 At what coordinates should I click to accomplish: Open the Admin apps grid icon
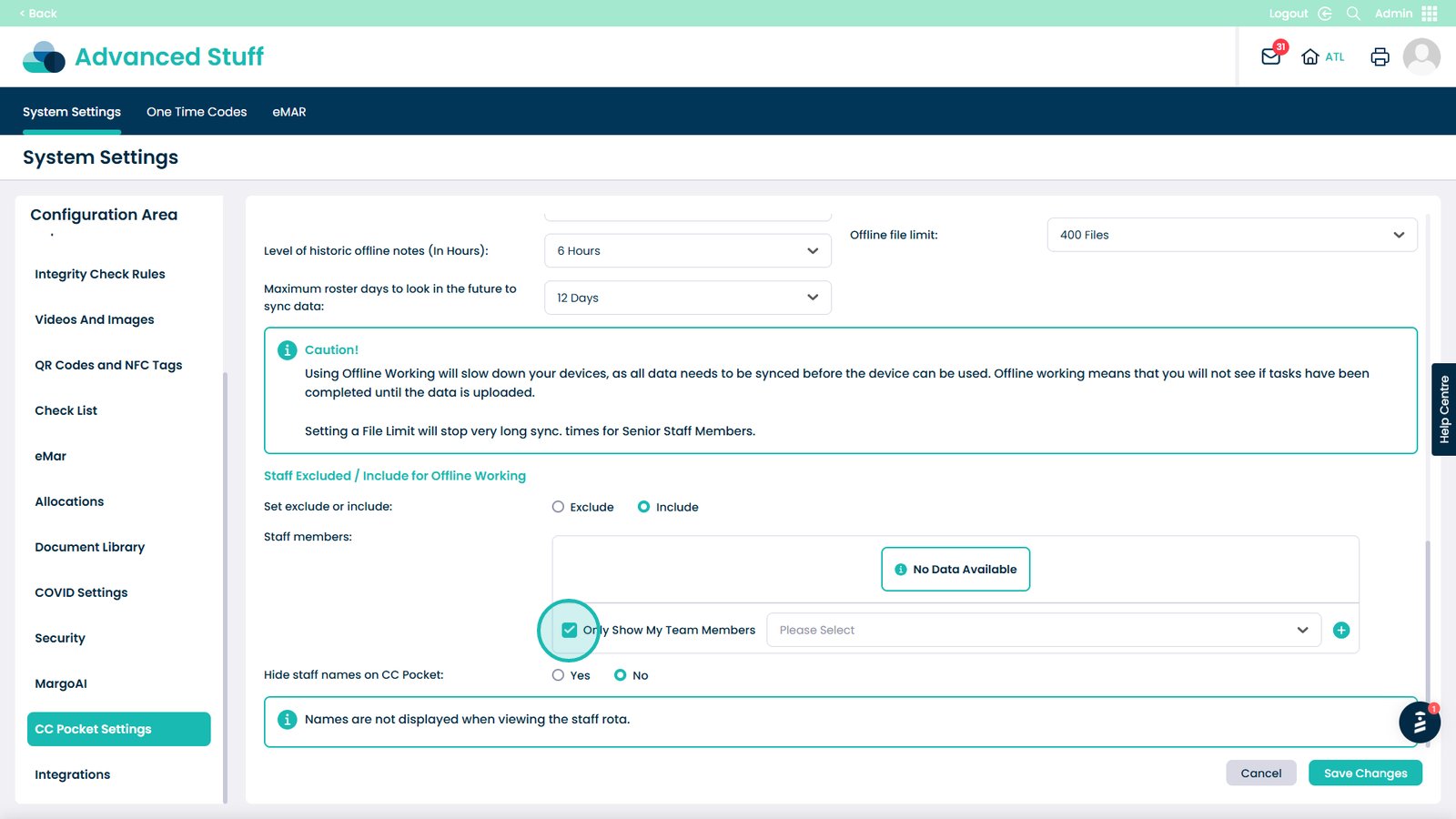[x=1430, y=14]
